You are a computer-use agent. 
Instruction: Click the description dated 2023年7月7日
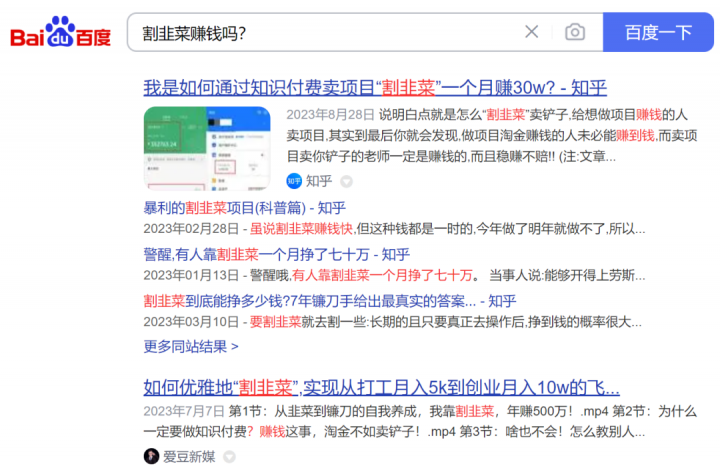click(x=420, y=421)
